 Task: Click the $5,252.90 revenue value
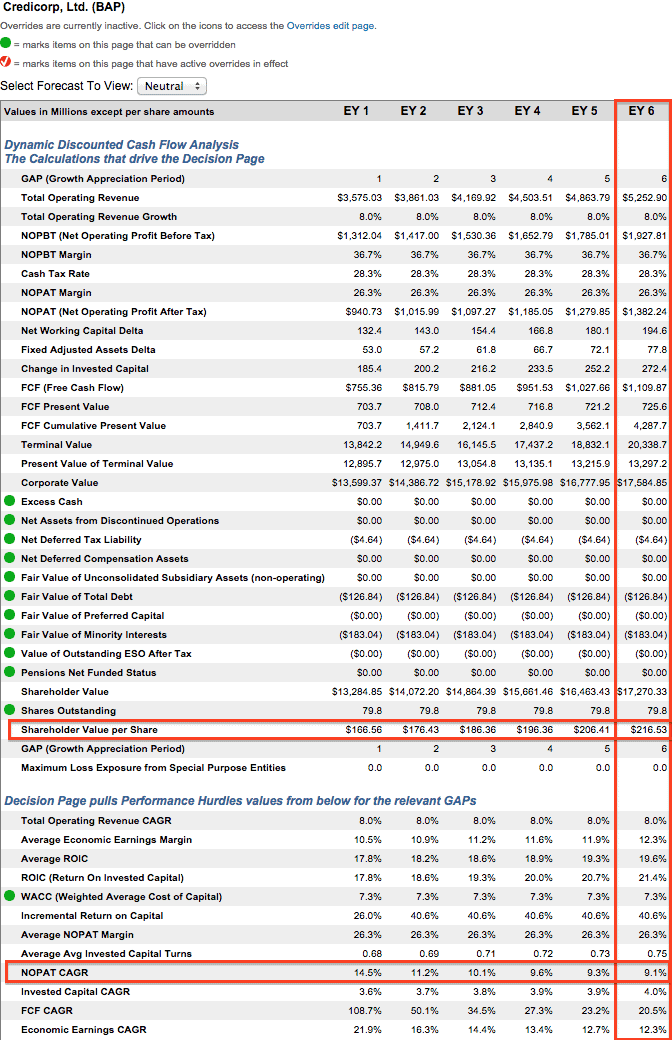[645, 198]
